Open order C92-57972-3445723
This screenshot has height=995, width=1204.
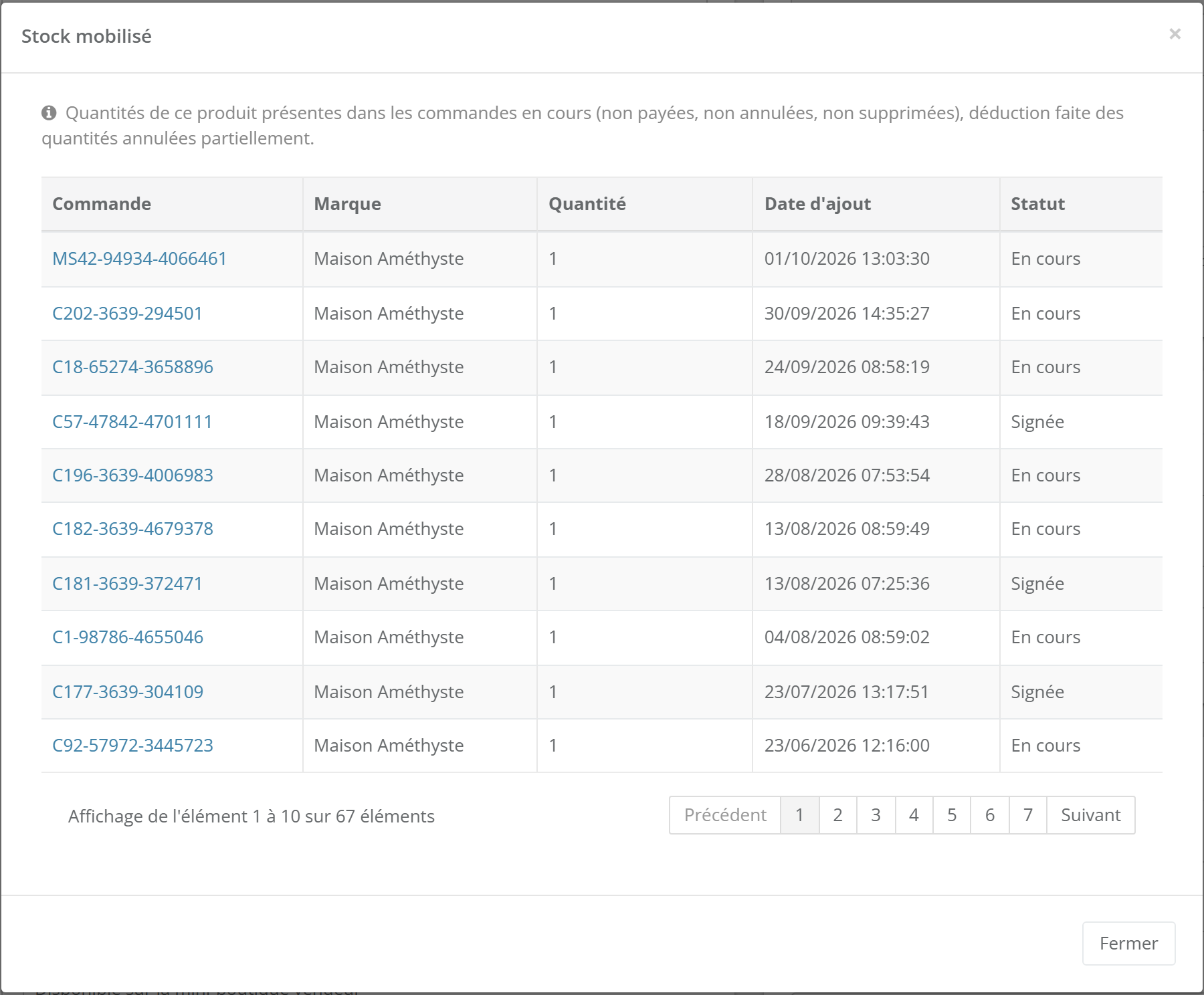click(x=132, y=746)
